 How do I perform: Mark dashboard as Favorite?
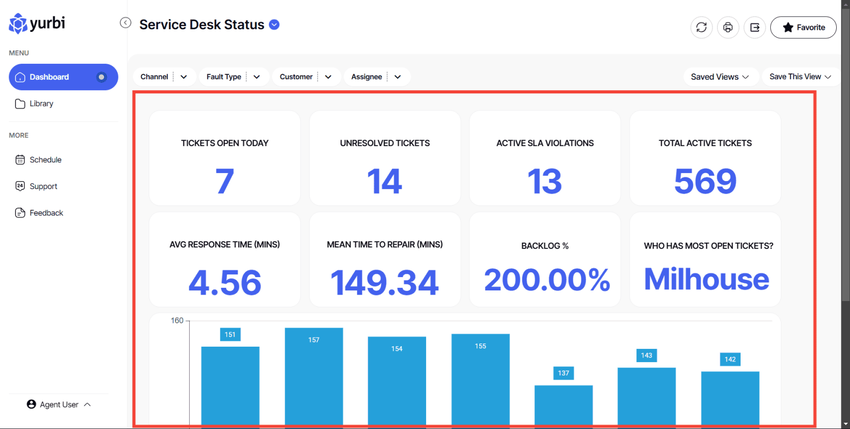coord(803,27)
